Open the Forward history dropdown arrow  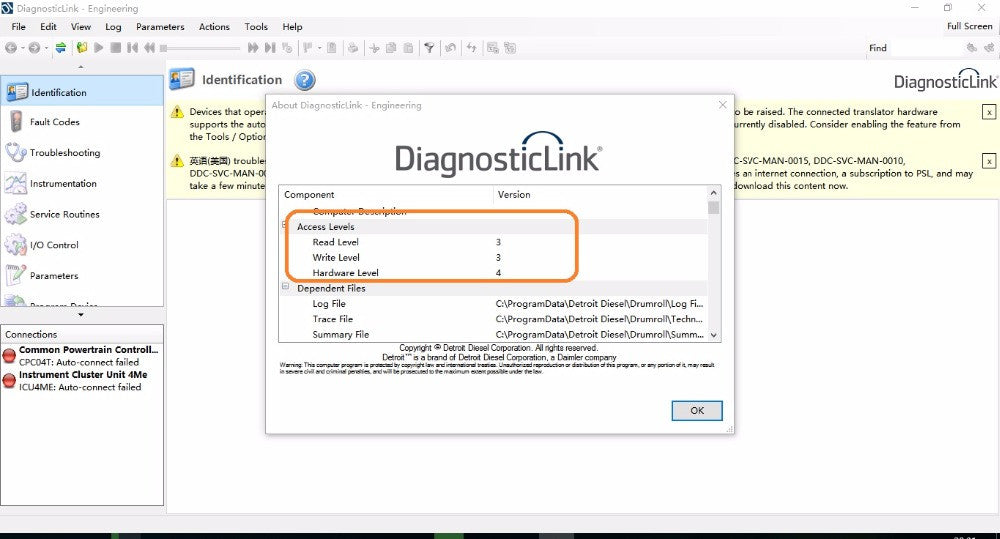(46, 48)
